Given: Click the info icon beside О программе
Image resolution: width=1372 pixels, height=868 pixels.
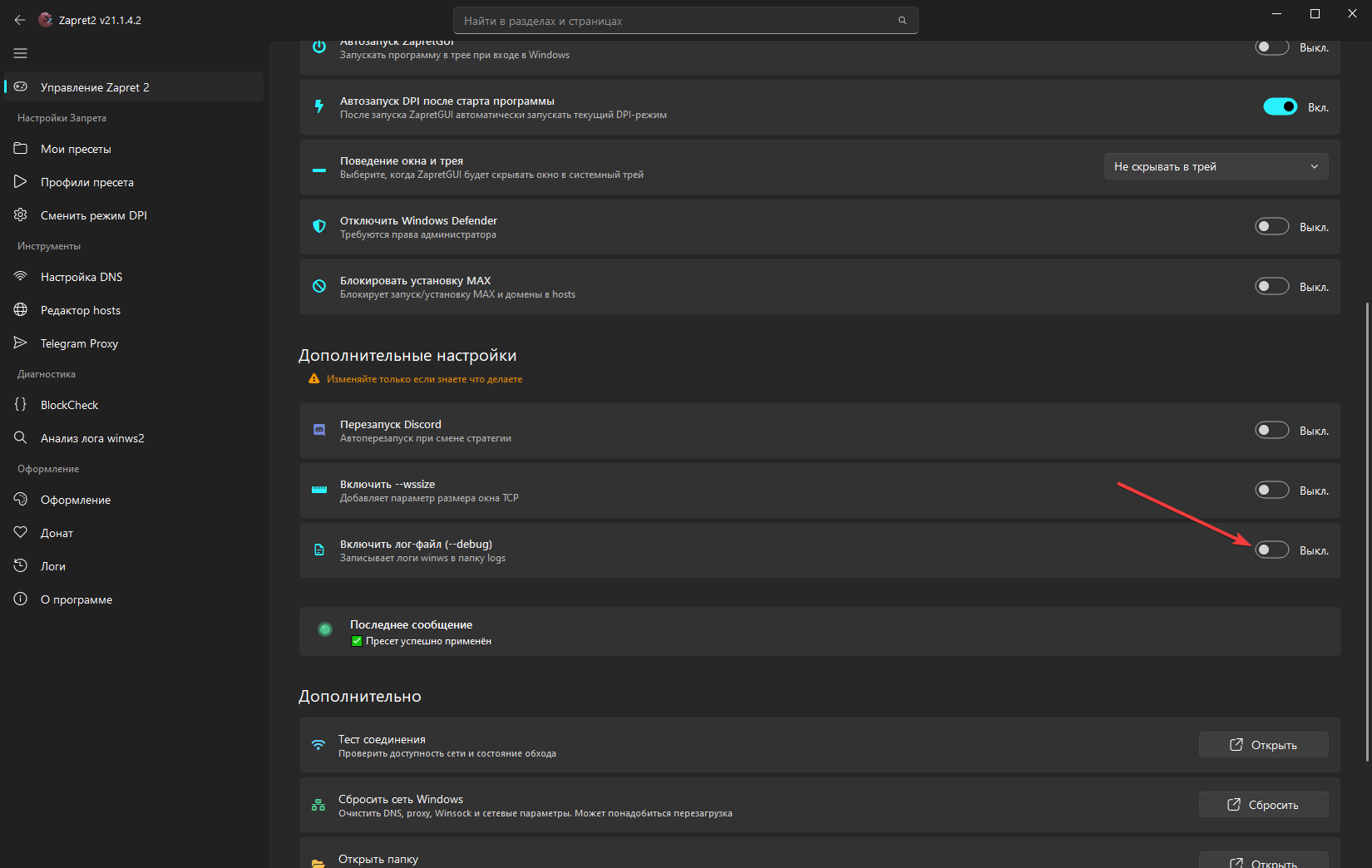Looking at the screenshot, I should tap(21, 599).
